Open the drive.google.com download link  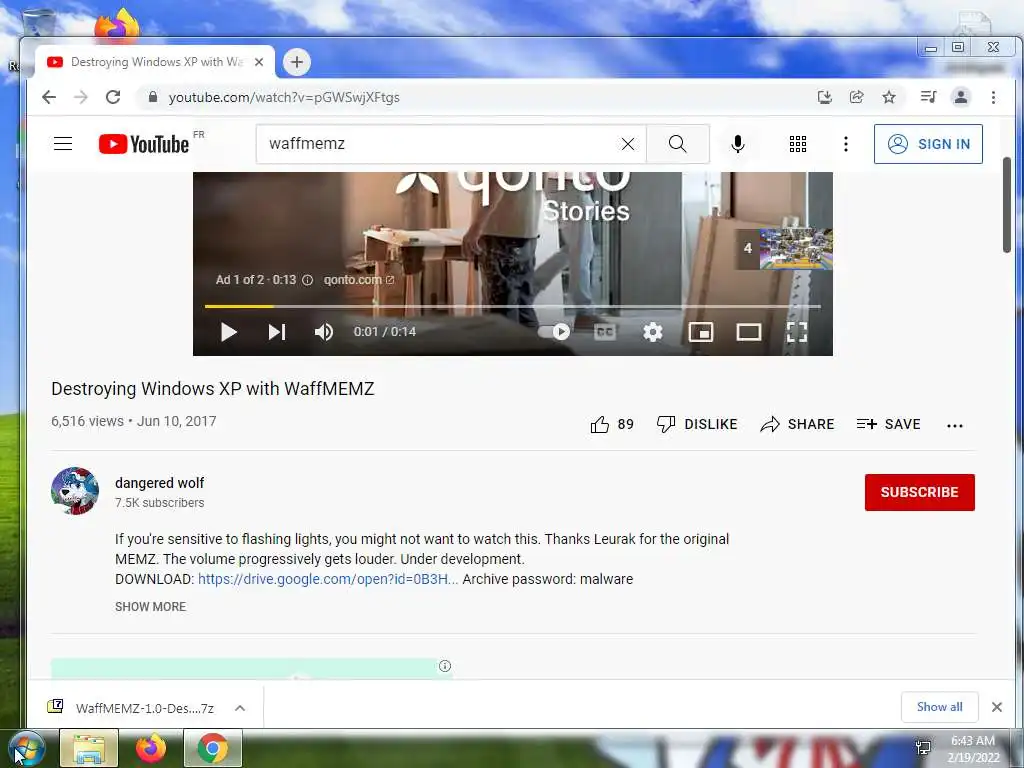pyautogui.click(x=328, y=579)
